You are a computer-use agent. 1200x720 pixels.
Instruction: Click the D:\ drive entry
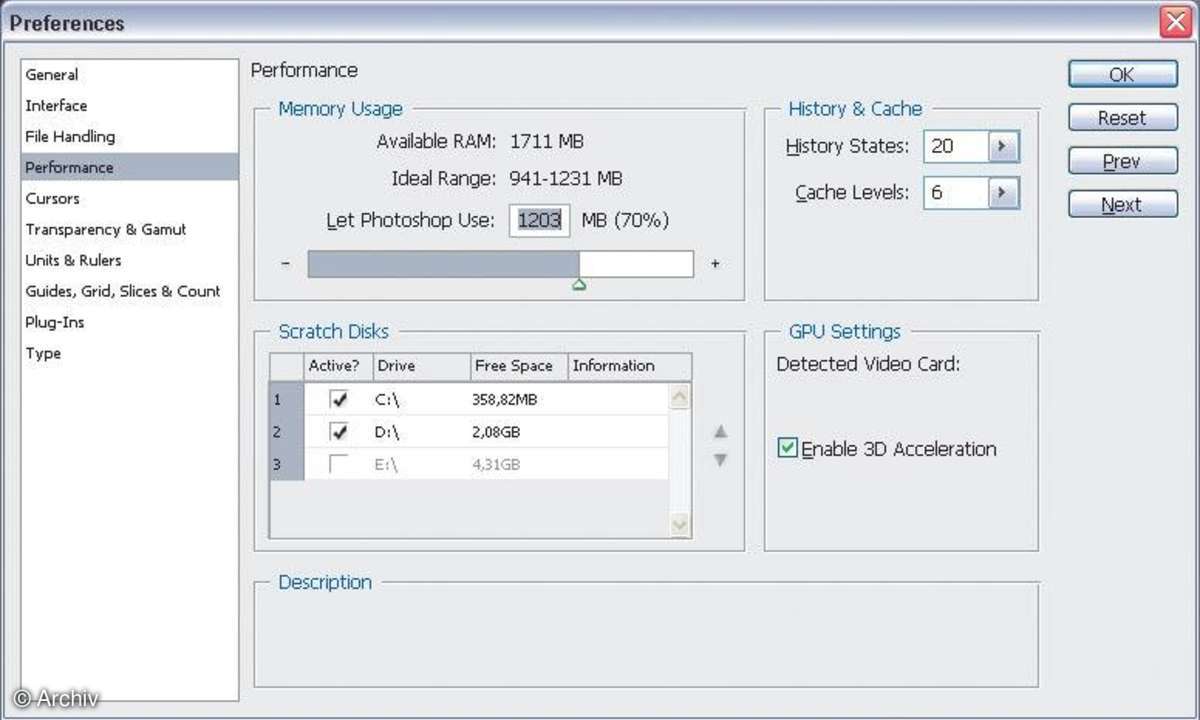(388, 432)
